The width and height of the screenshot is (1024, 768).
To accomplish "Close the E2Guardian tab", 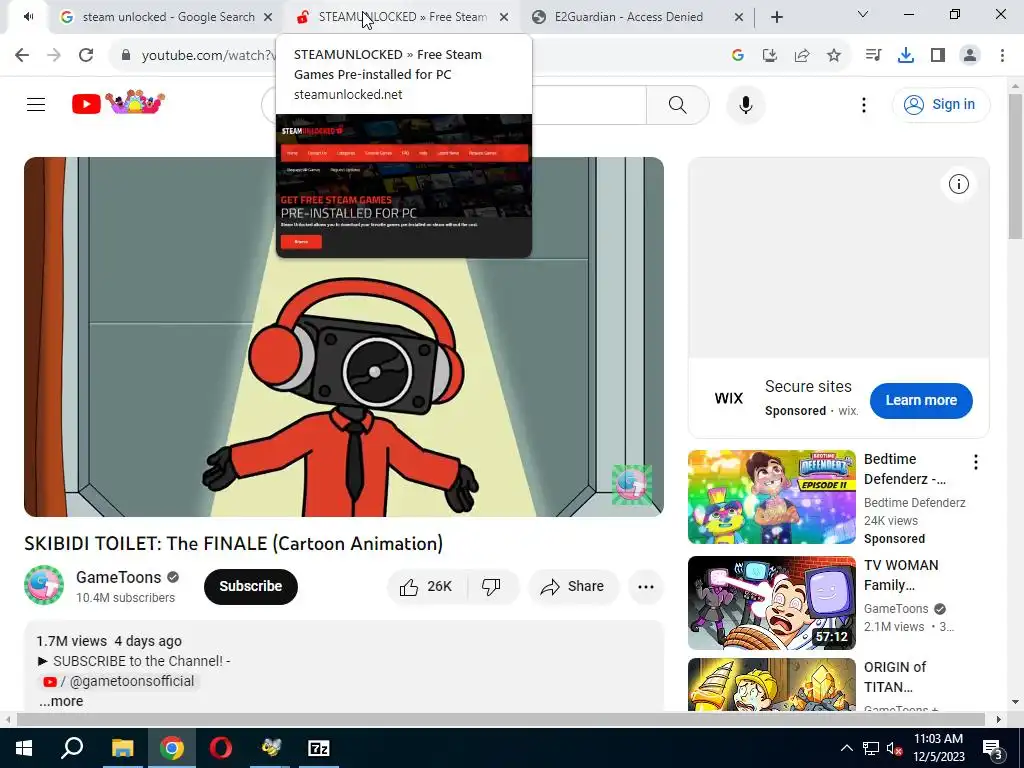I will tap(739, 18).
